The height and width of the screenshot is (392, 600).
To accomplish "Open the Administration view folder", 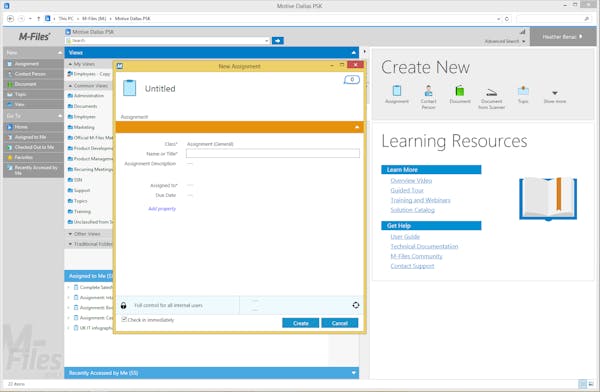I will pyautogui.click(x=86, y=96).
